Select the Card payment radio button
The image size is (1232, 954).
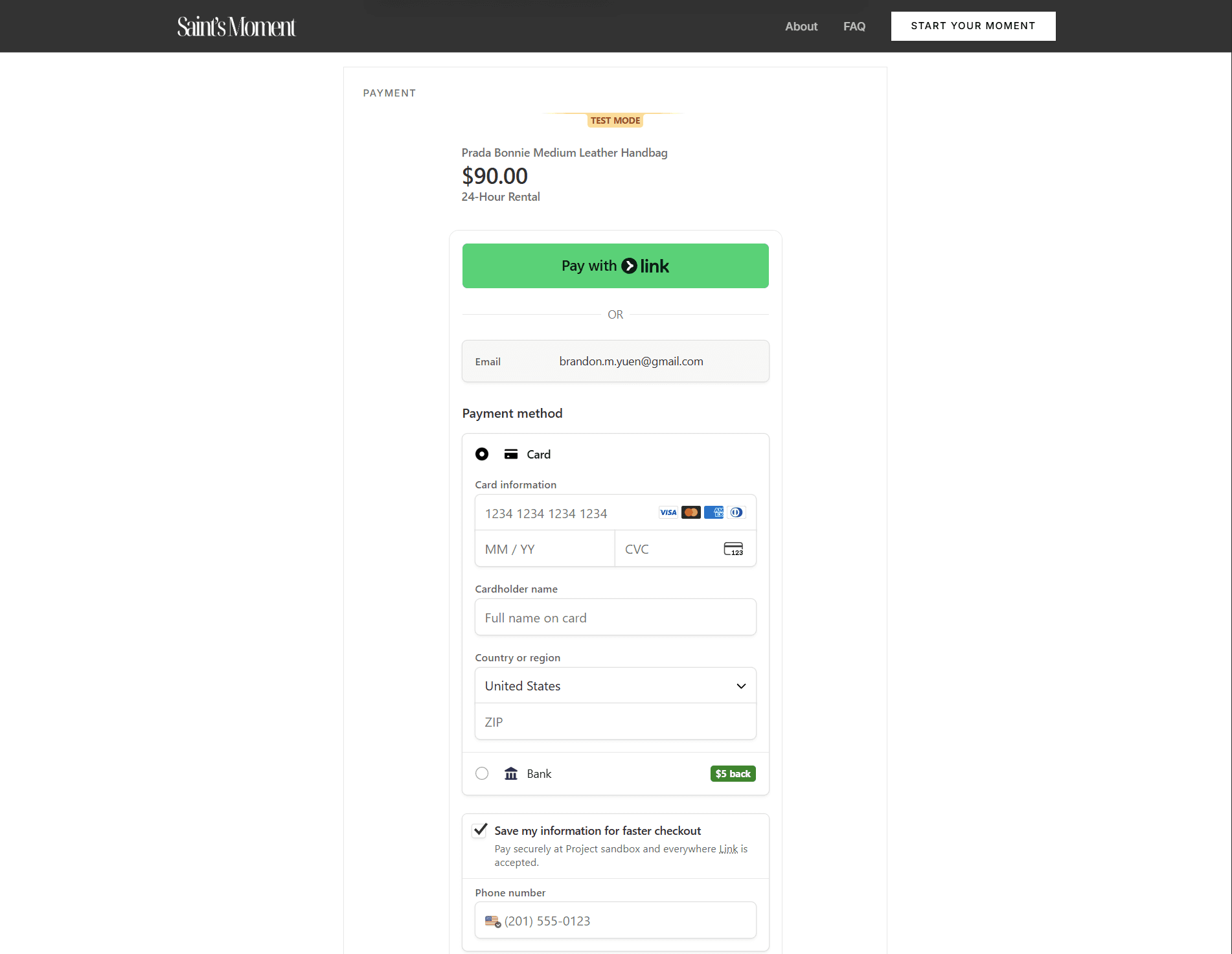pyautogui.click(x=482, y=454)
